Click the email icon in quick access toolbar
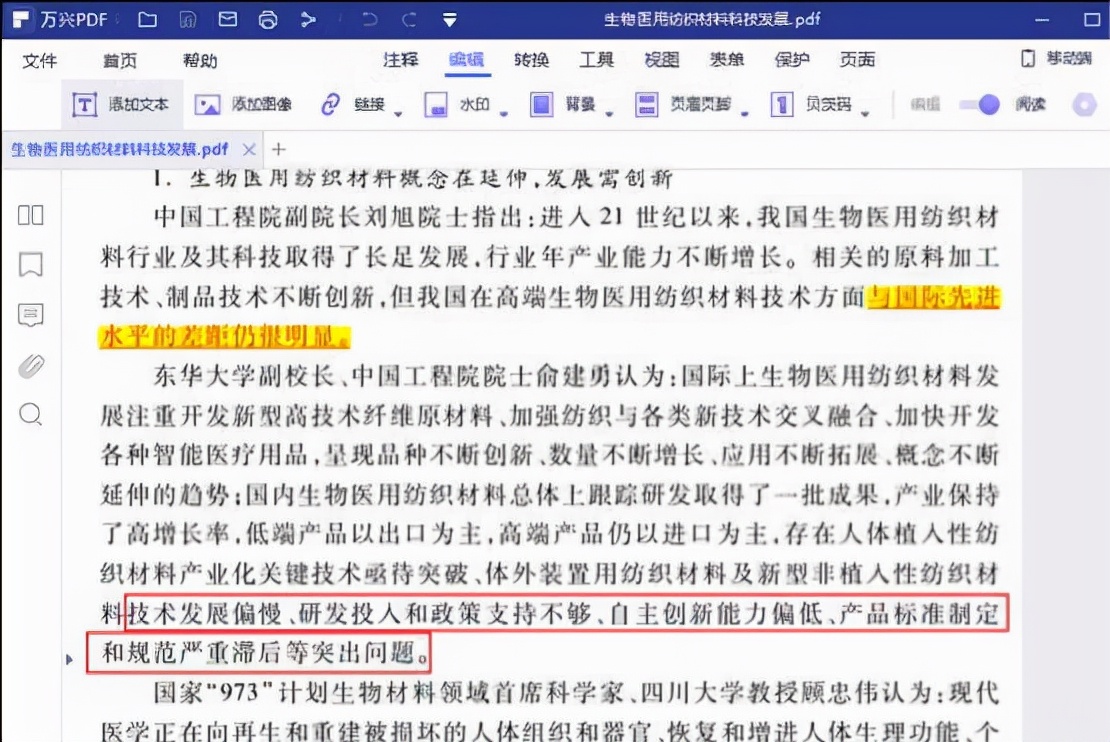 [x=228, y=18]
